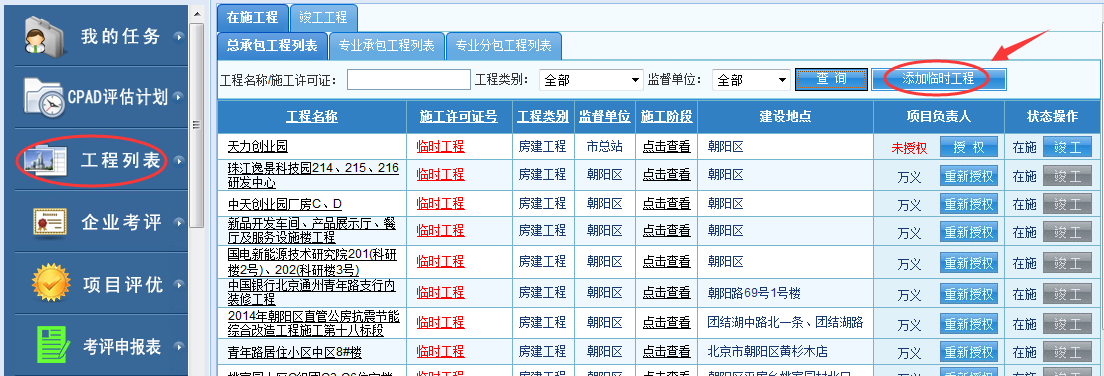Click 竣工 button for 天力创业园

1067,147
